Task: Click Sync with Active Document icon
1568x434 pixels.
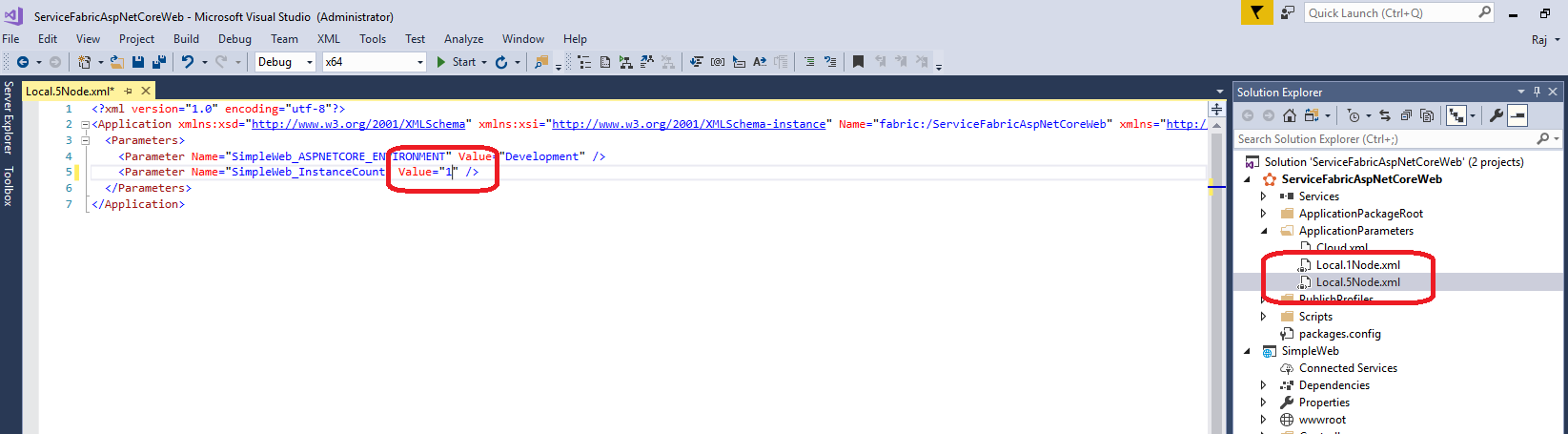Action: pyautogui.click(x=1385, y=115)
